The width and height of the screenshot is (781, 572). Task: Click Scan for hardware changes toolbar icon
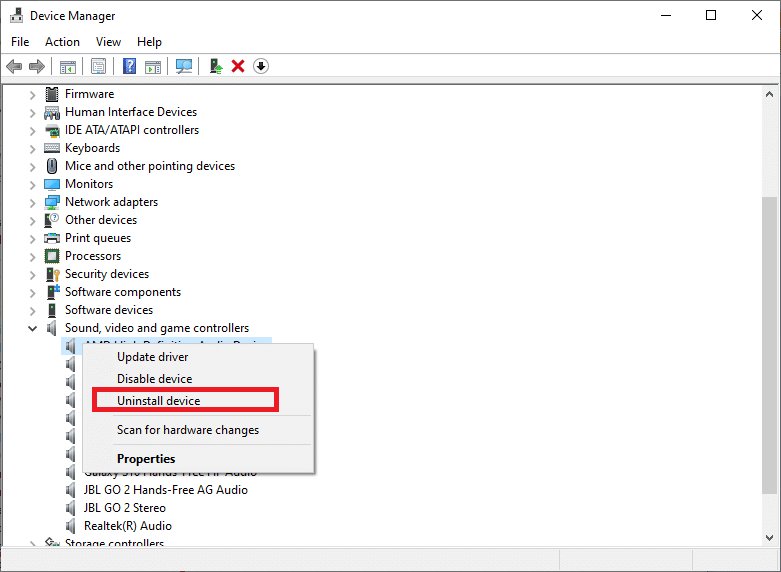coord(184,66)
